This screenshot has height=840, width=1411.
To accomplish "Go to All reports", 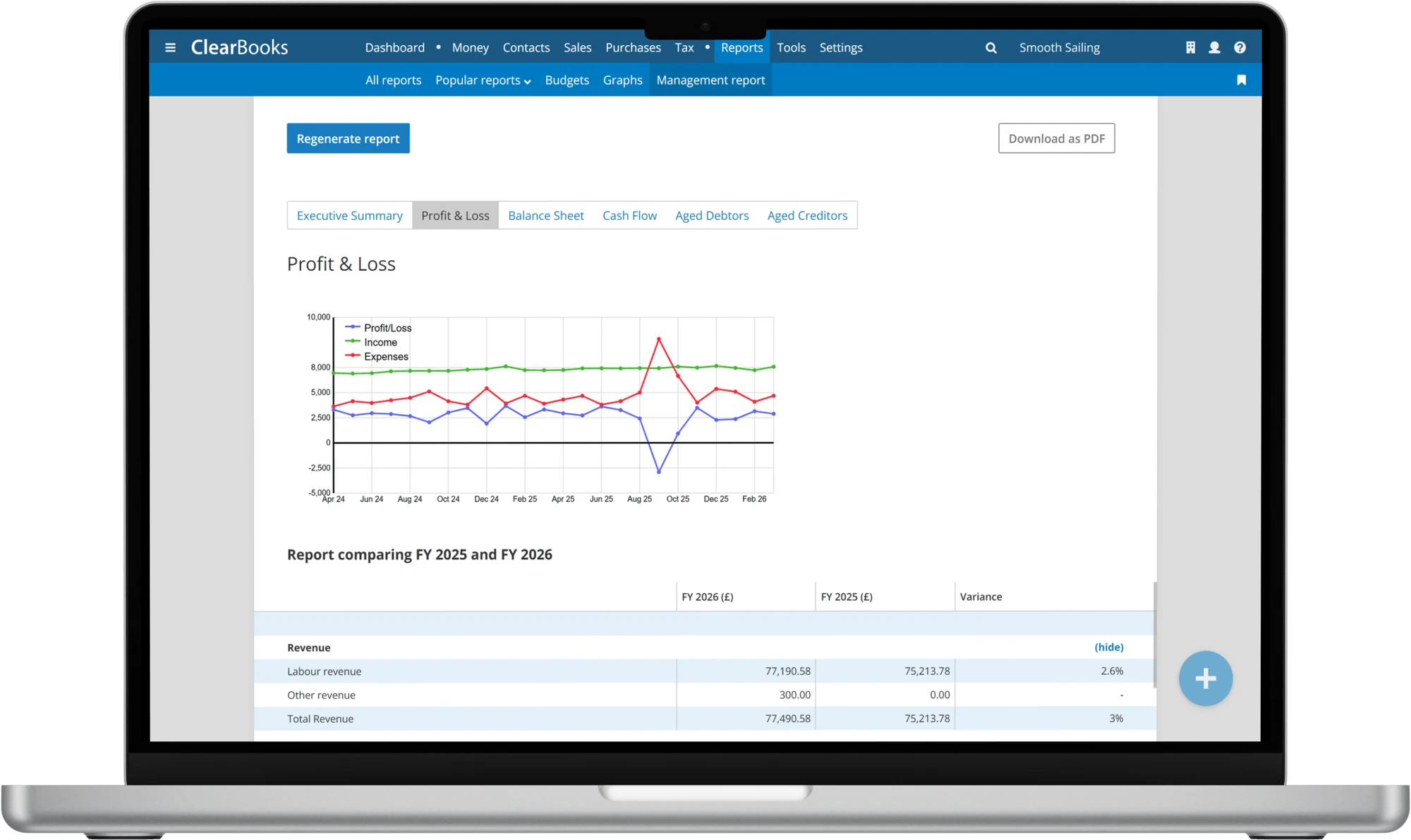I will click(x=393, y=80).
